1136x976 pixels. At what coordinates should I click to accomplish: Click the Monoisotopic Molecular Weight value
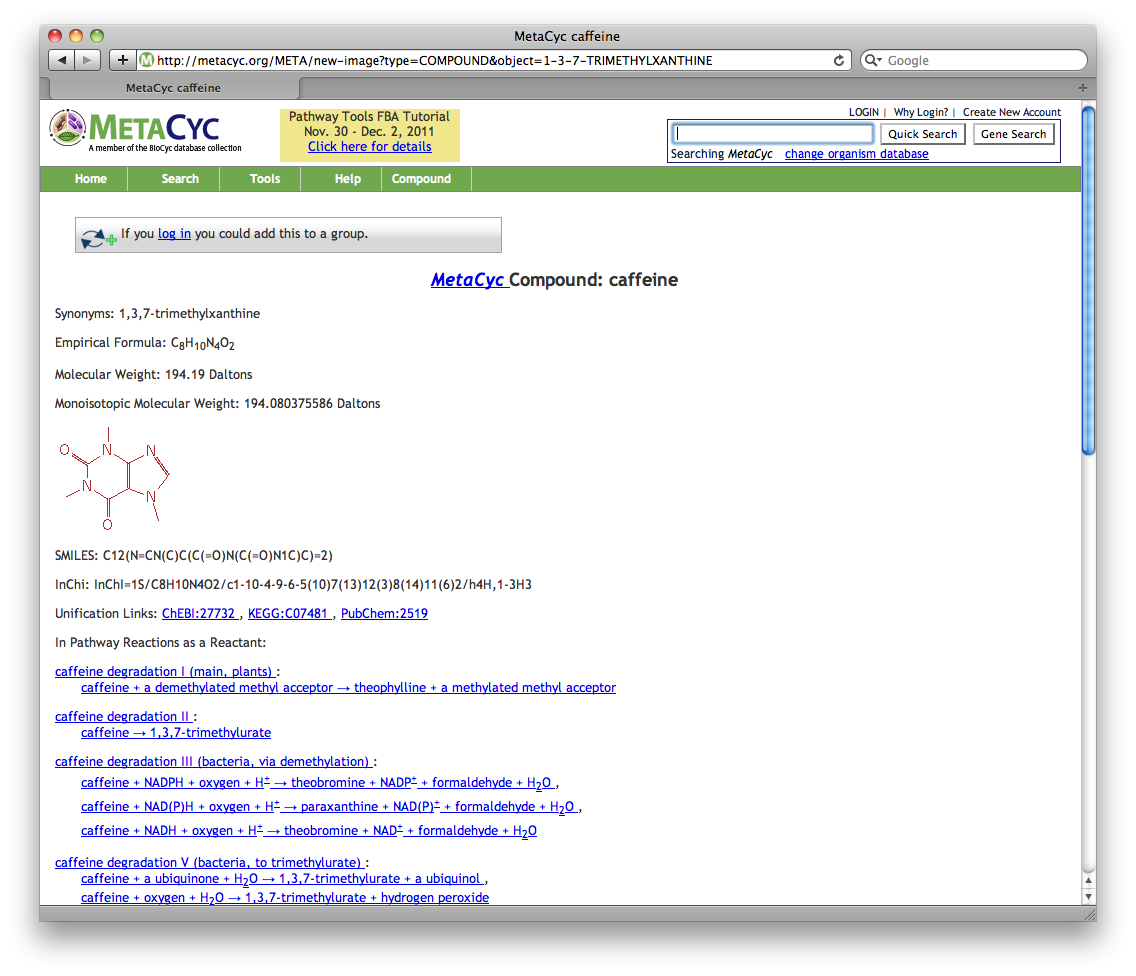coord(312,404)
